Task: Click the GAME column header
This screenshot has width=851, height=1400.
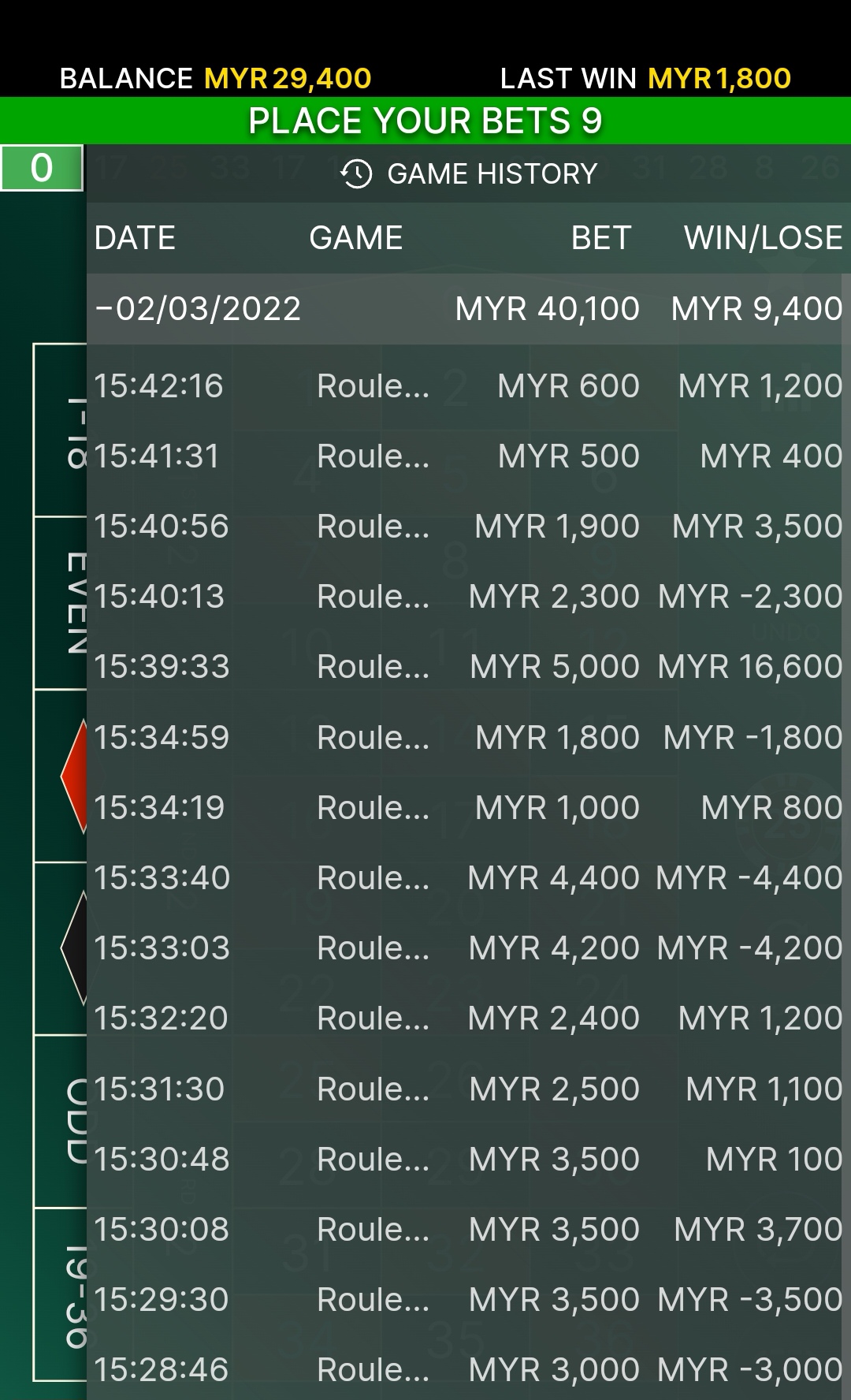Action: [356, 238]
